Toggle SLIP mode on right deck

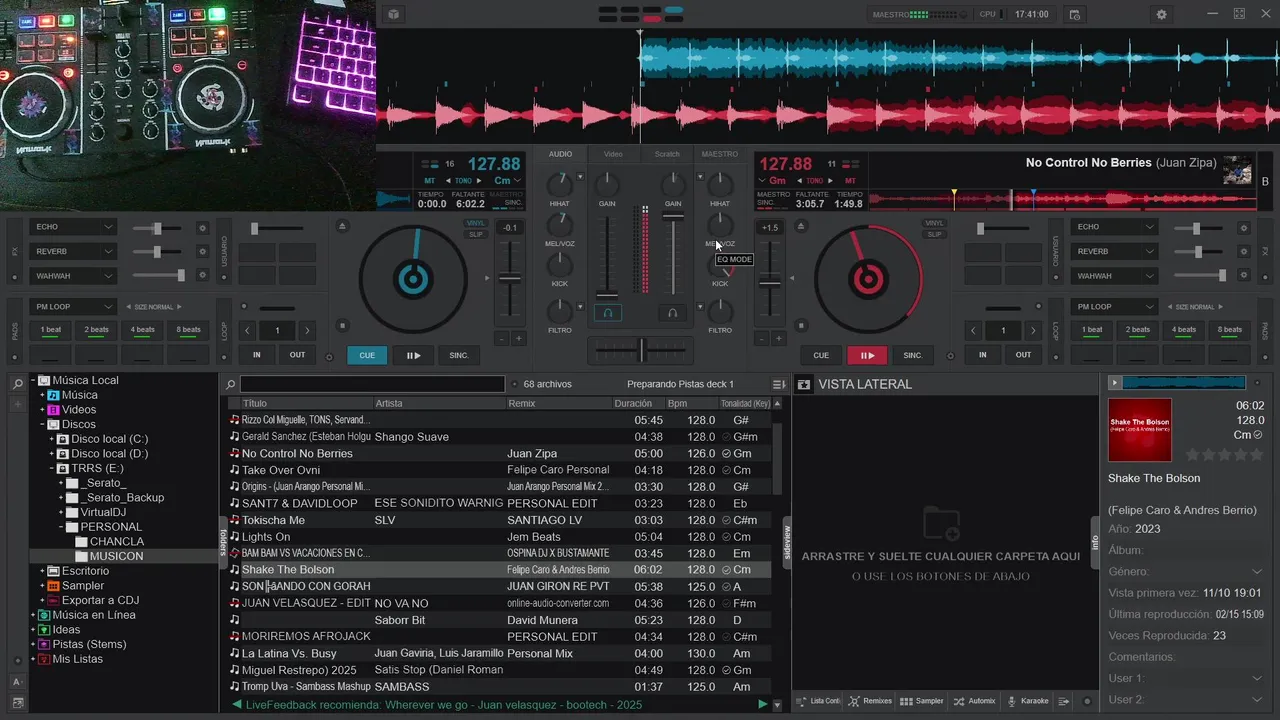point(934,234)
